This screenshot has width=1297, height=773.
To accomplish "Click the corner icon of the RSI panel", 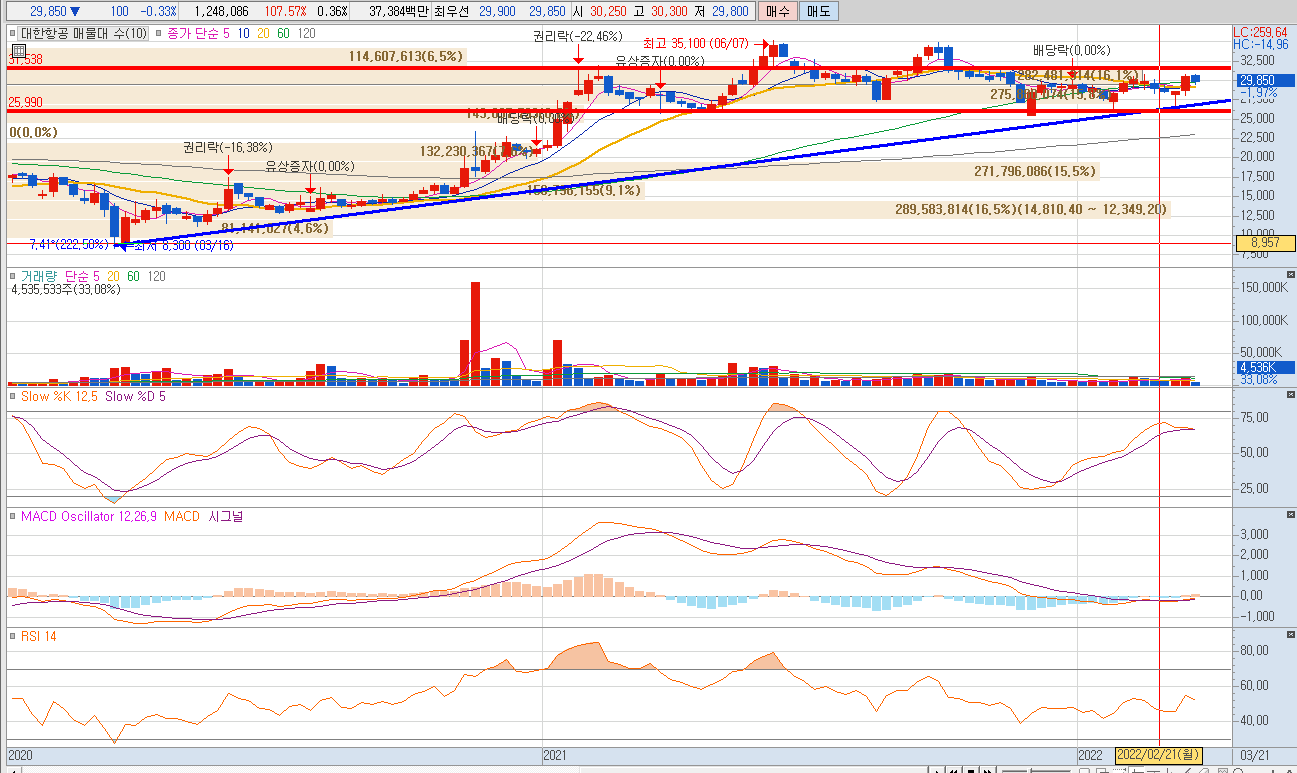I will [x=1289, y=635].
